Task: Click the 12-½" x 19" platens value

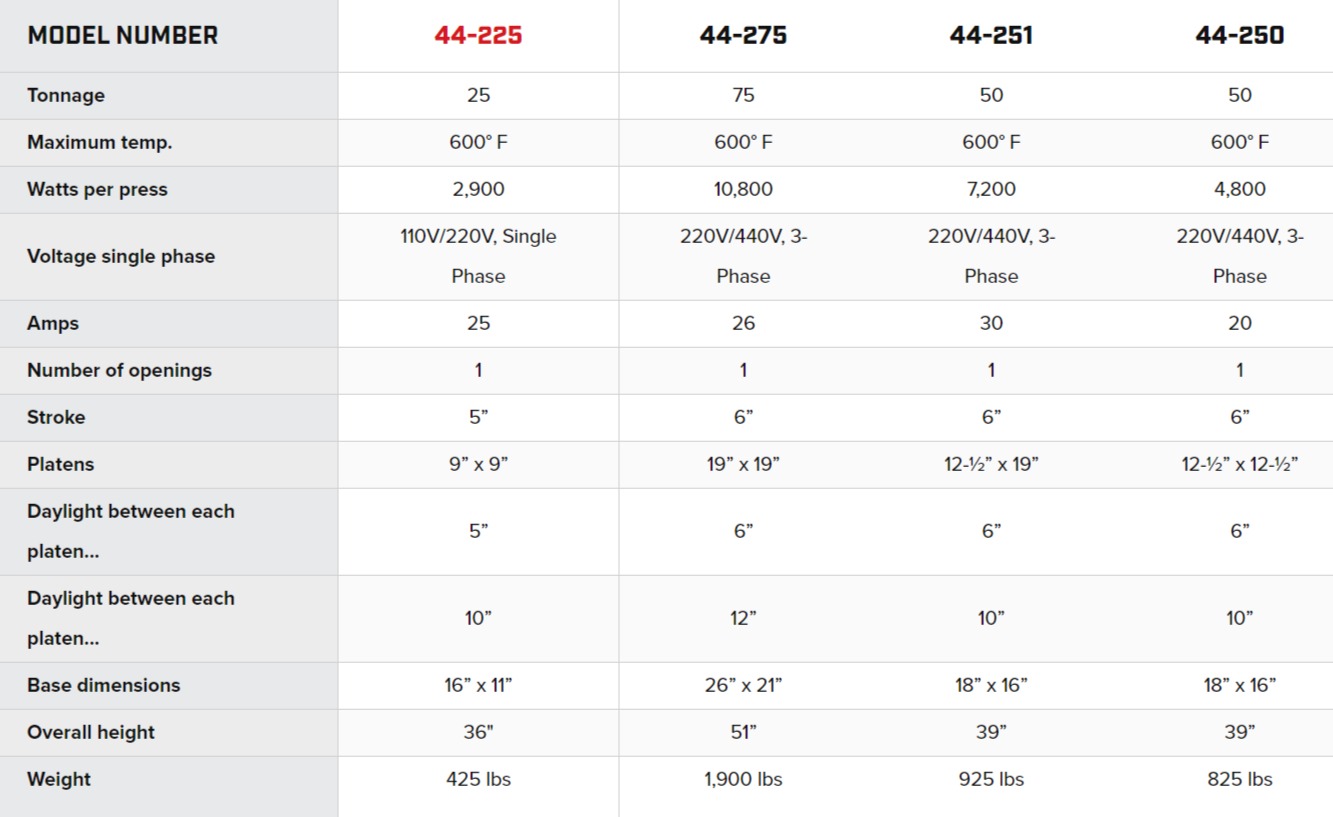Action: pyautogui.click(x=991, y=465)
